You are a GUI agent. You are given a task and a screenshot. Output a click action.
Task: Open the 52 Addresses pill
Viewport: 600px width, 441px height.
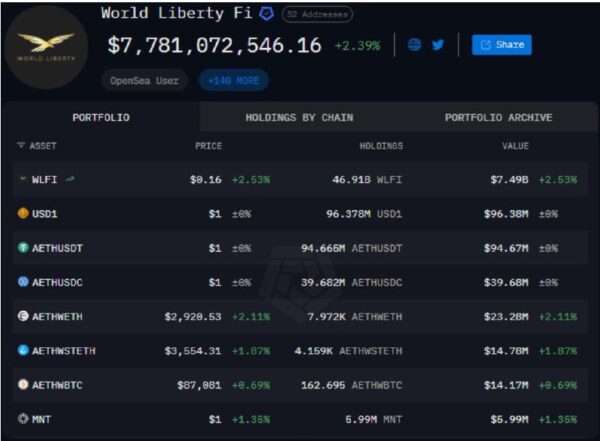click(317, 15)
